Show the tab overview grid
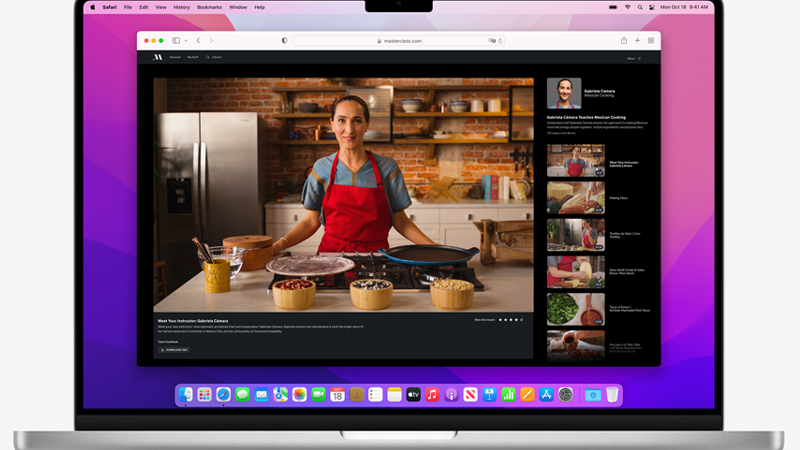Image resolution: width=800 pixels, height=450 pixels. 651,40
